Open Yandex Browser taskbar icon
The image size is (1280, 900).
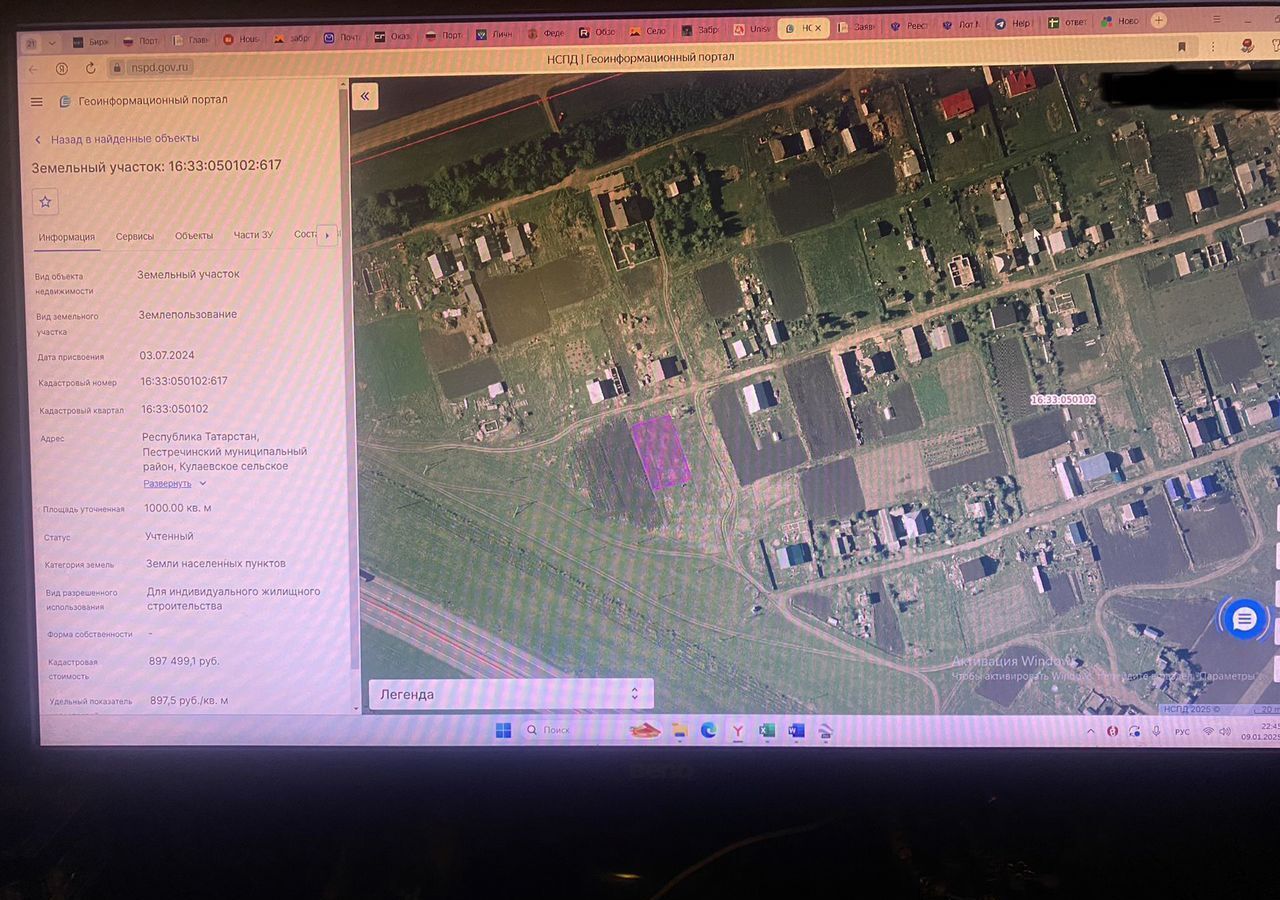(x=738, y=731)
